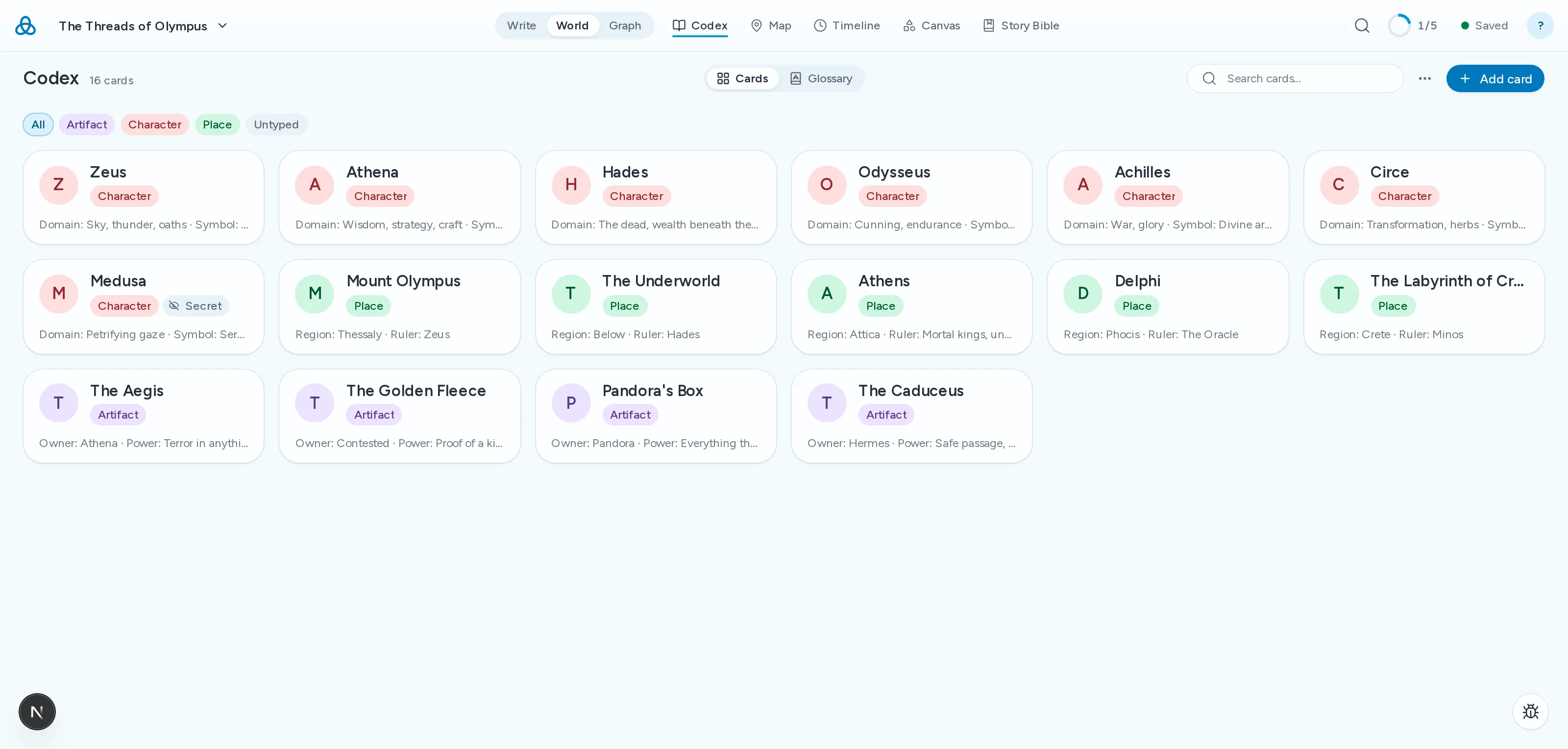Switch to Graph mode
This screenshot has height=749, width=1568.
(625, 25)
